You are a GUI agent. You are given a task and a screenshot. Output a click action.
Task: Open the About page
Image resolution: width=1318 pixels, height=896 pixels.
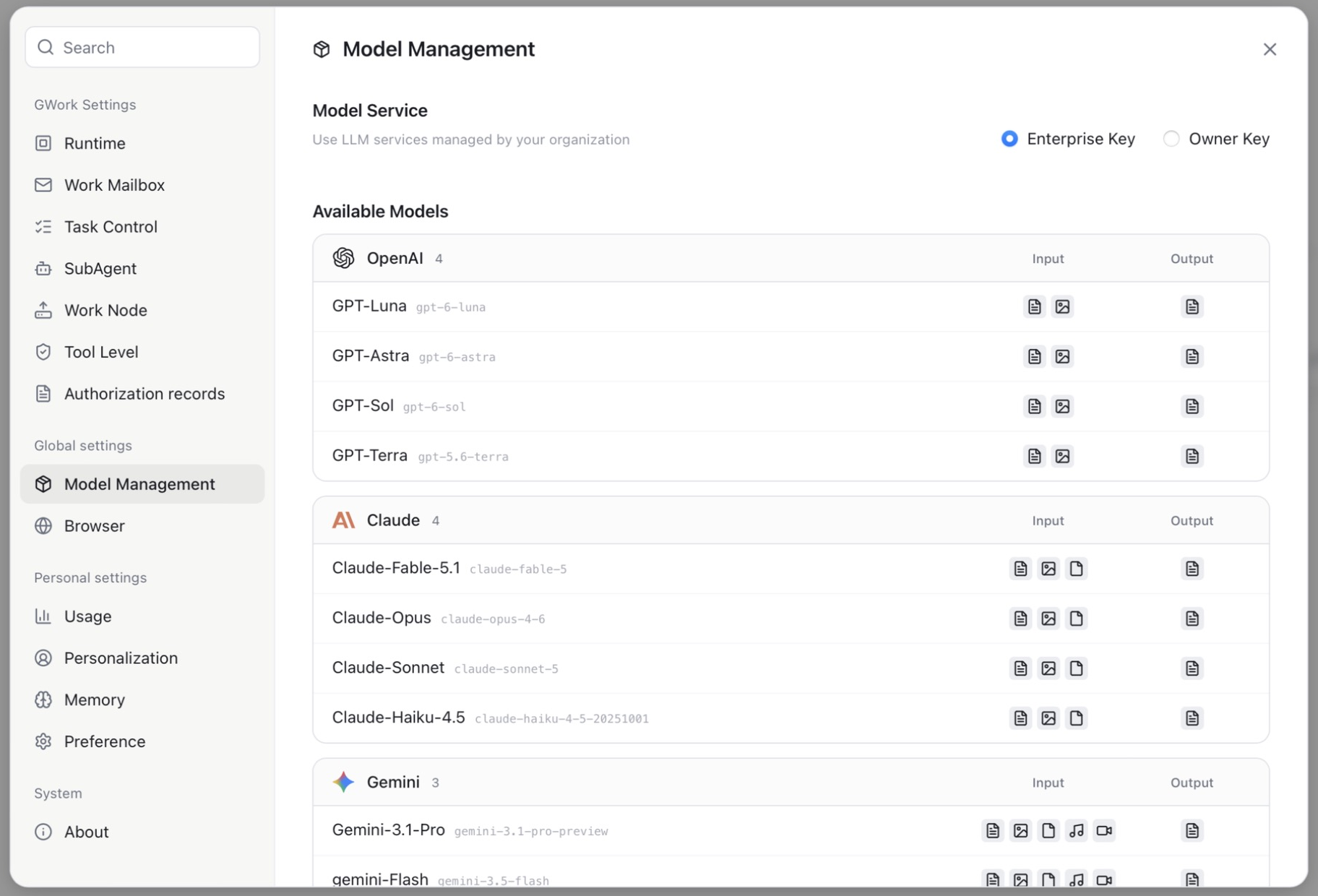[142, 832]
